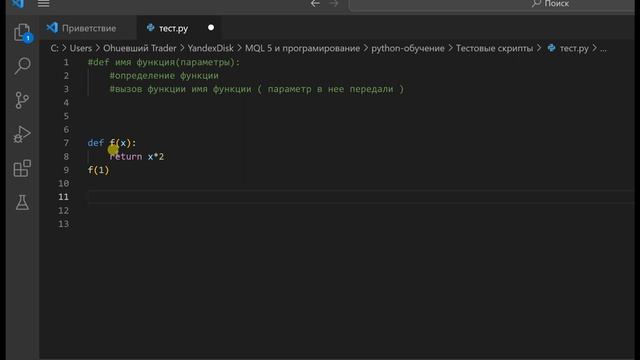Open the breadcrumb ellipsis symbol list
The image size is (640, 360).
[x=603, y=48]
